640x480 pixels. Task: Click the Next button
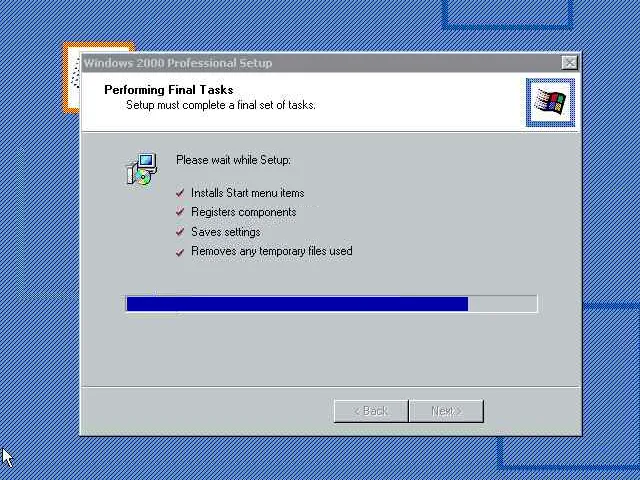coord(447,411)
